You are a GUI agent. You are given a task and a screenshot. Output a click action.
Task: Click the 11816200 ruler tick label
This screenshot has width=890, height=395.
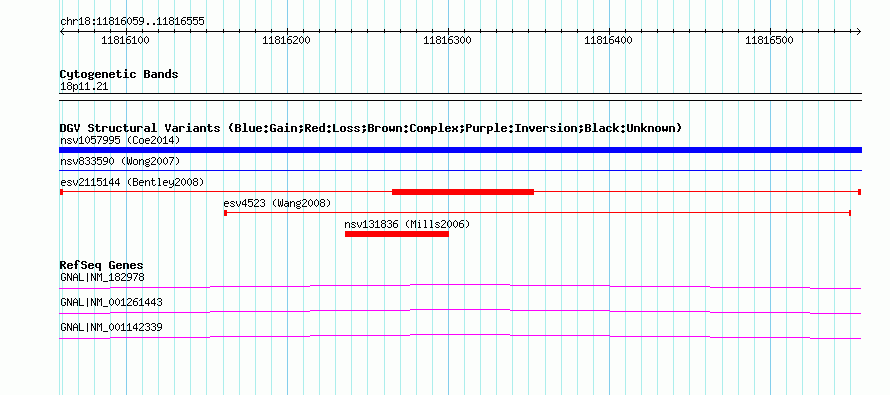click(287, 40)
